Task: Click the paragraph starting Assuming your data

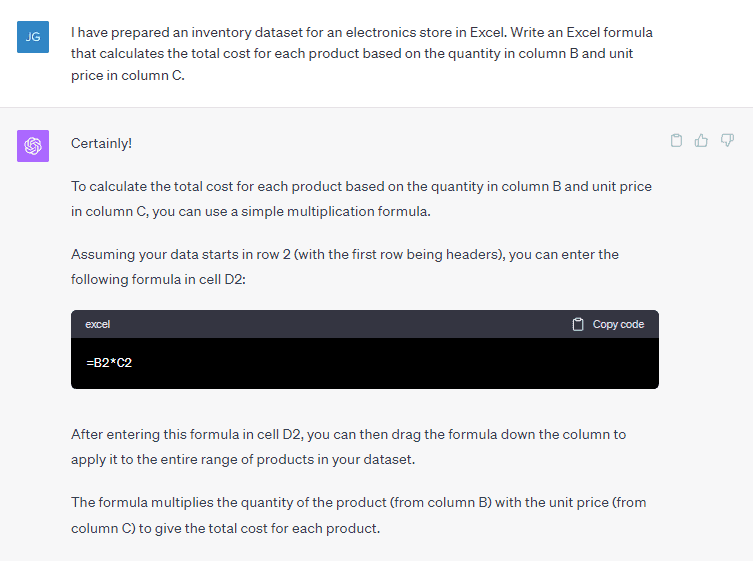Action: click(345, 267)
